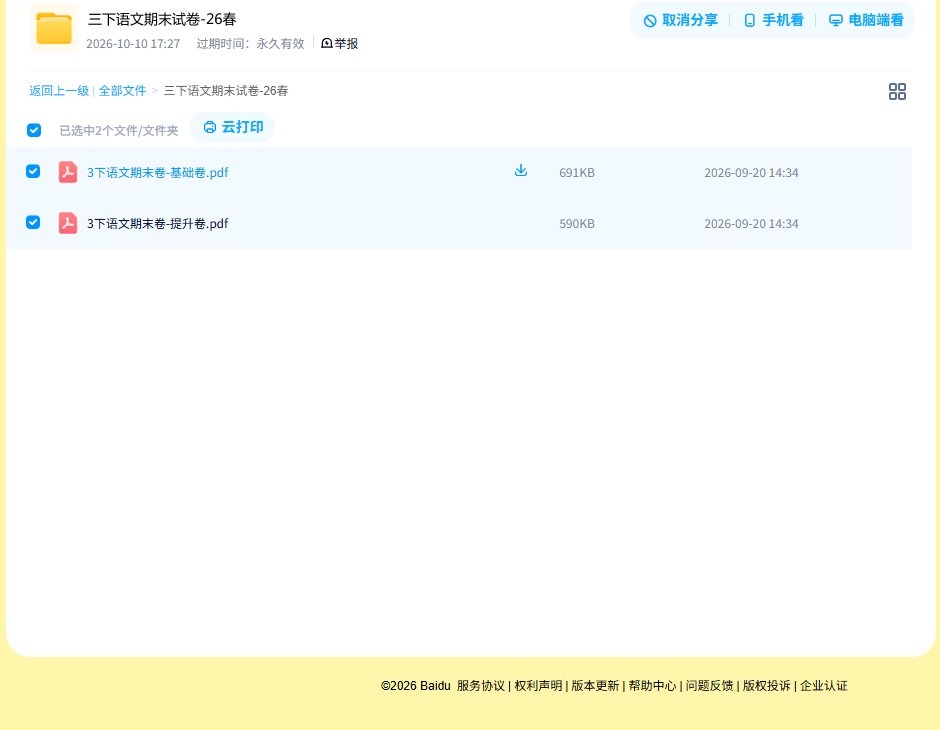The image size is (940, 730).
Task: Open file 3下语文期末卷-提升卷.pdf
Action: pos(158,224)
